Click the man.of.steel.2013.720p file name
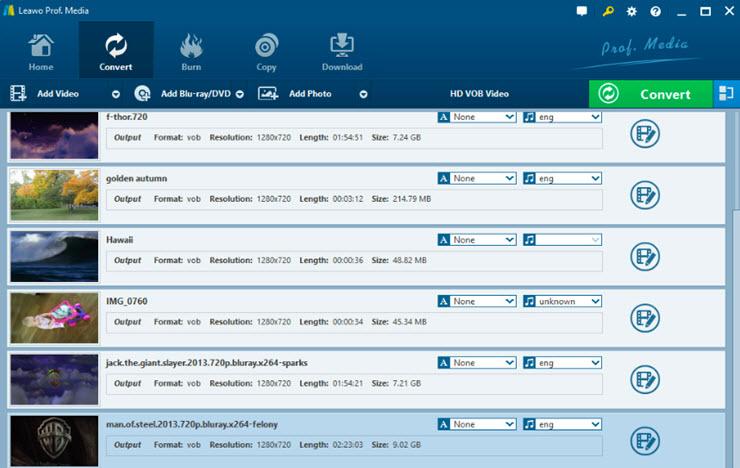740x468 pixels. (192, 424)
